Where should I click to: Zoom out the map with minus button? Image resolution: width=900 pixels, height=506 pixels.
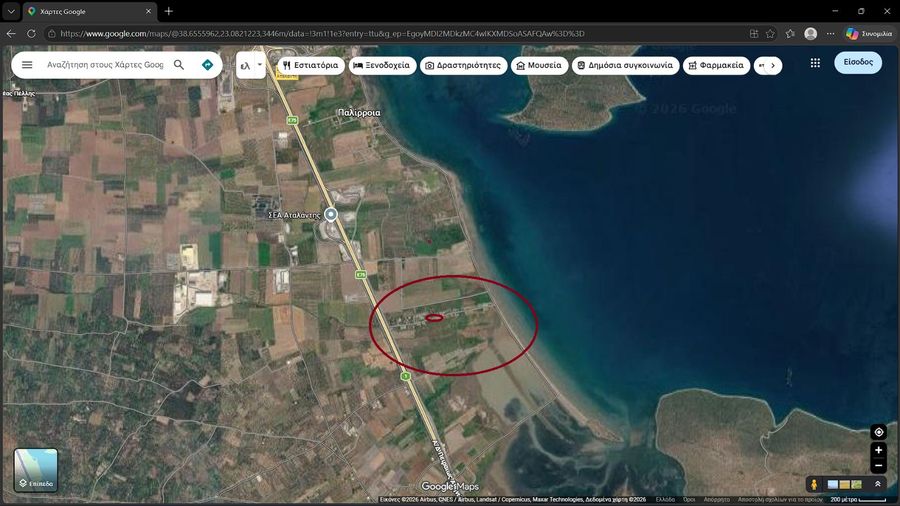pos(878,465)
